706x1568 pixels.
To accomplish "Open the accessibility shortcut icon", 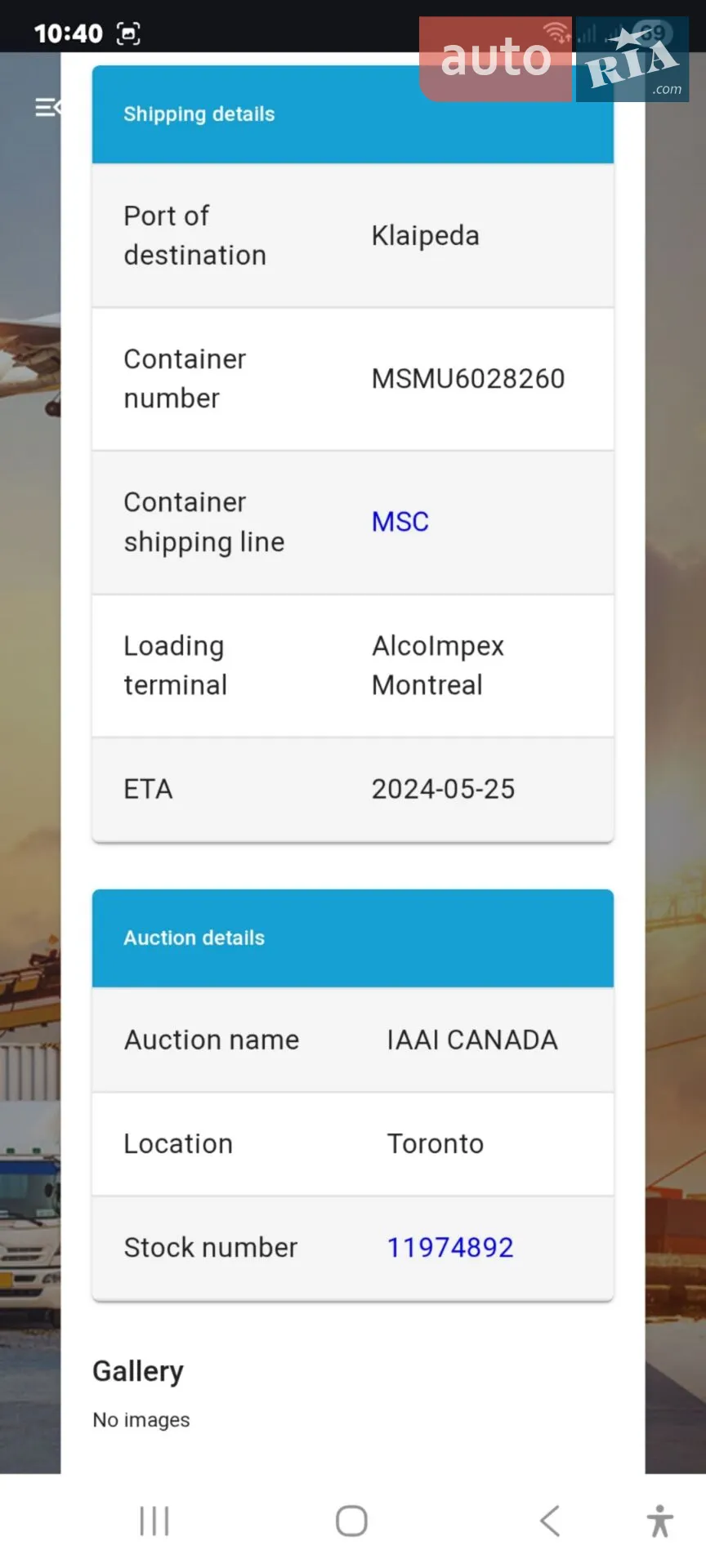I will coord(660,1521).
